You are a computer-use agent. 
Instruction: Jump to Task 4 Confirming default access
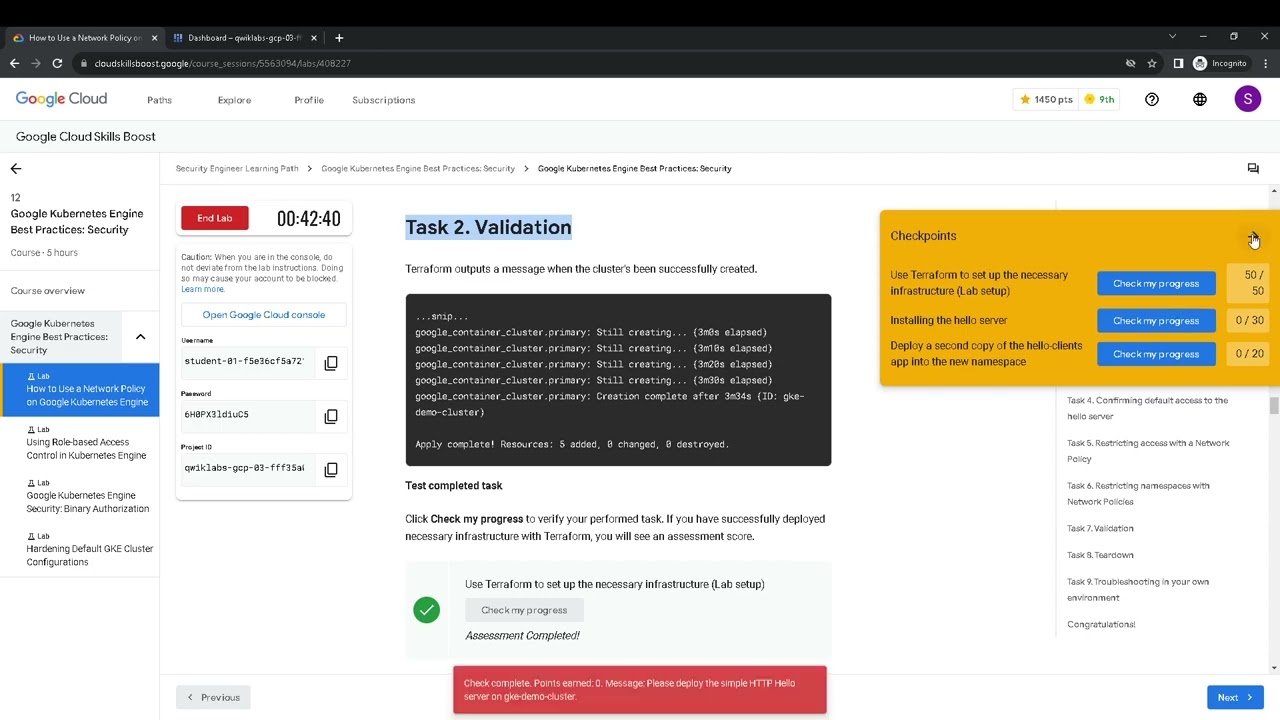click(x=1147, y=408)
